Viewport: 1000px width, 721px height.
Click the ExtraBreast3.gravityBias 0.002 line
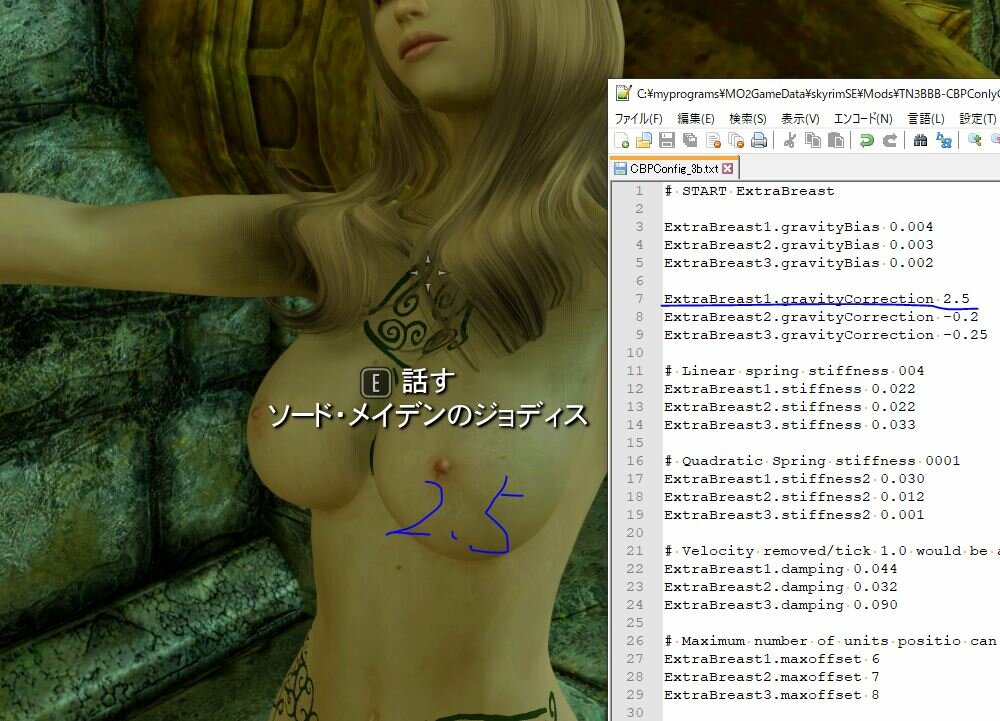(798, 263)
